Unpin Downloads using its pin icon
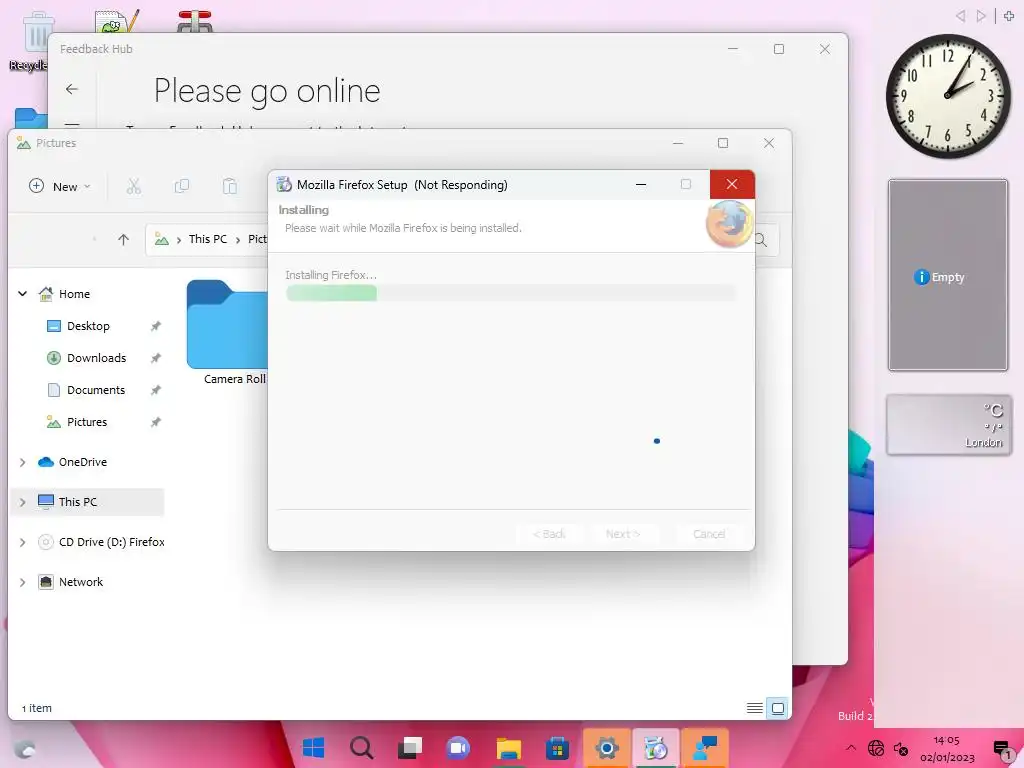1024x768 pixels. pos(155,358)
